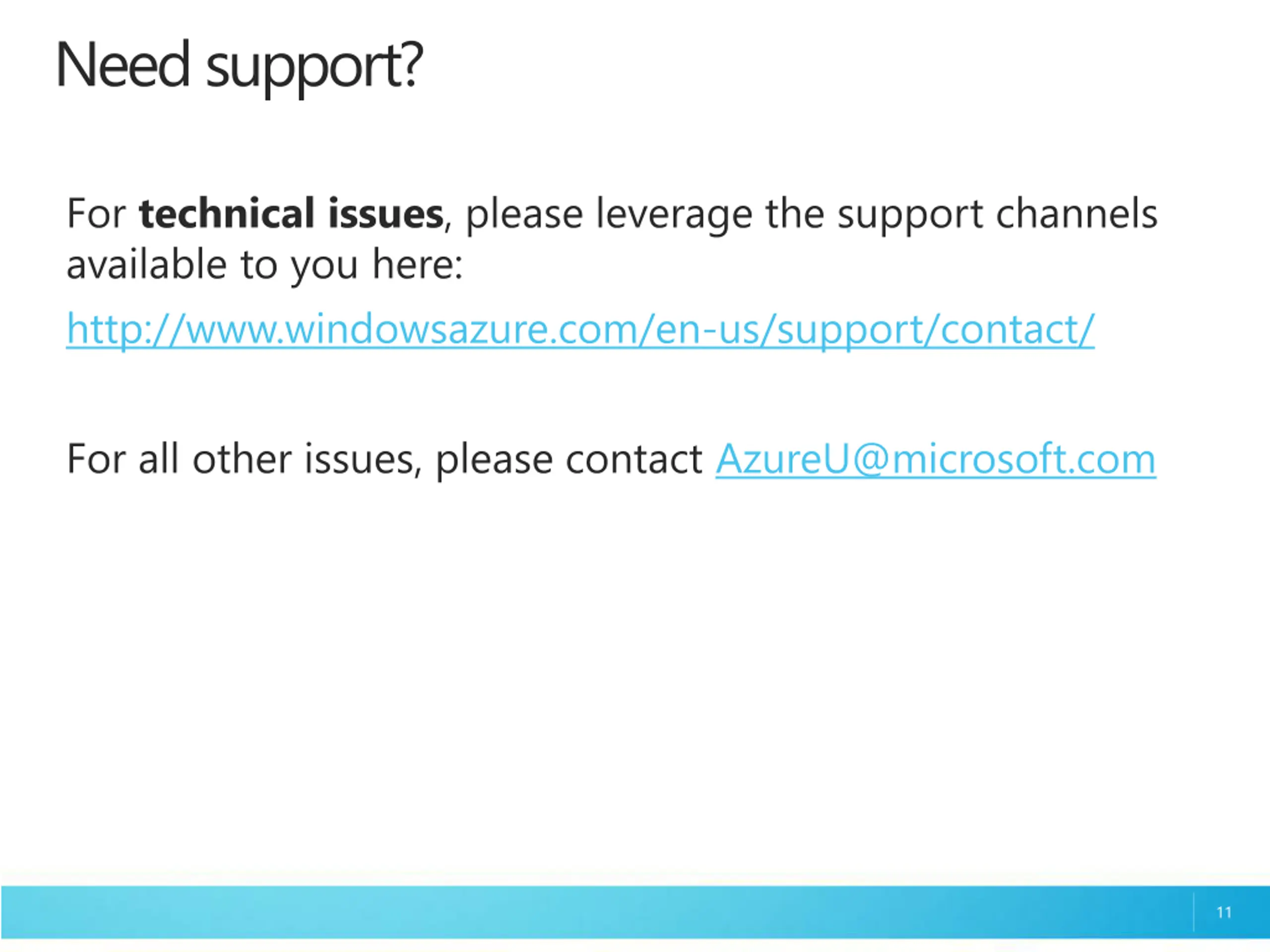Click "contact/" at the end of the URL
Viewport: 1270px width, 952px height.
(x=1018, y=329)
